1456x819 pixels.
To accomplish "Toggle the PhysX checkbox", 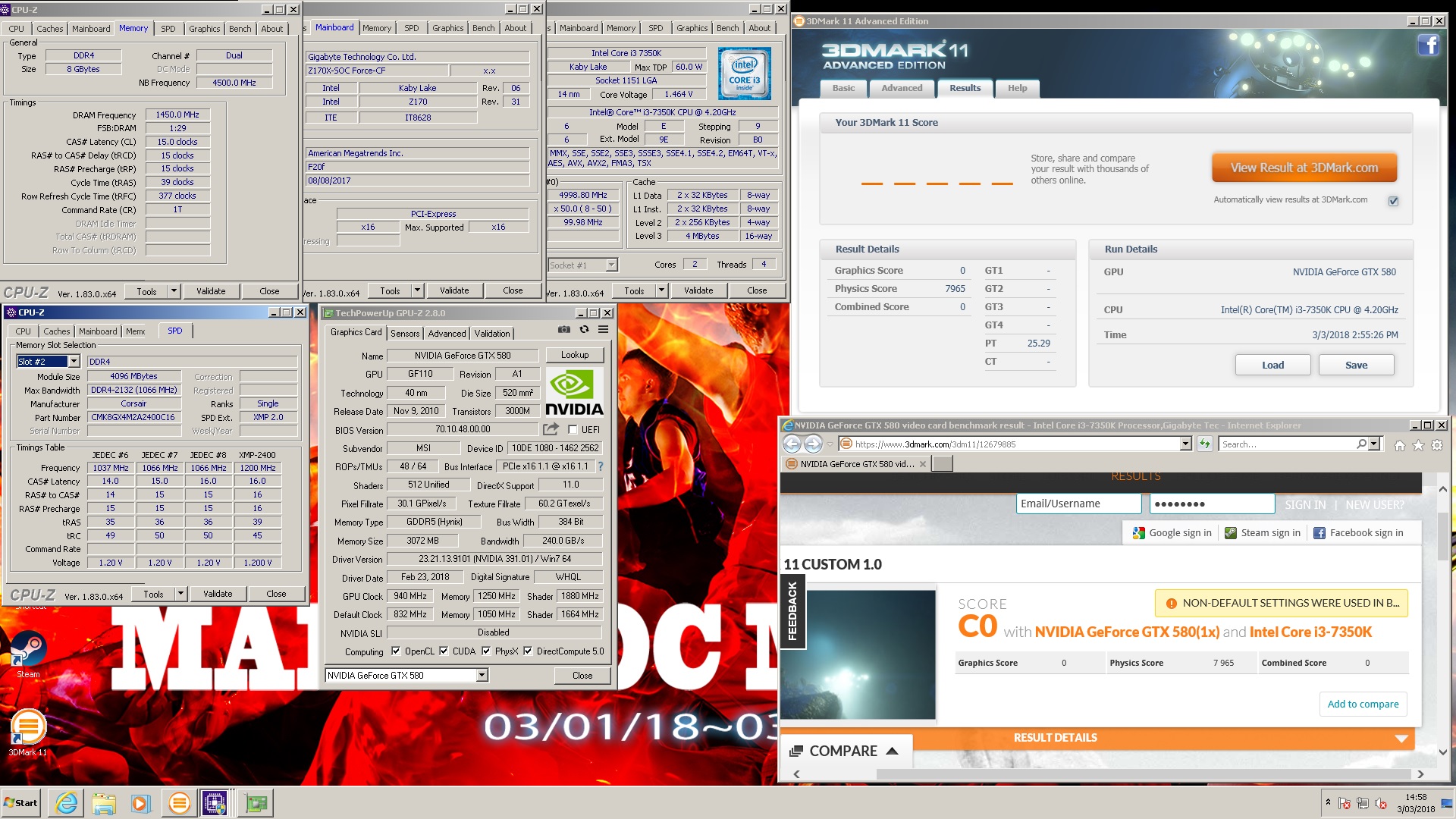I will coord(486,651).
